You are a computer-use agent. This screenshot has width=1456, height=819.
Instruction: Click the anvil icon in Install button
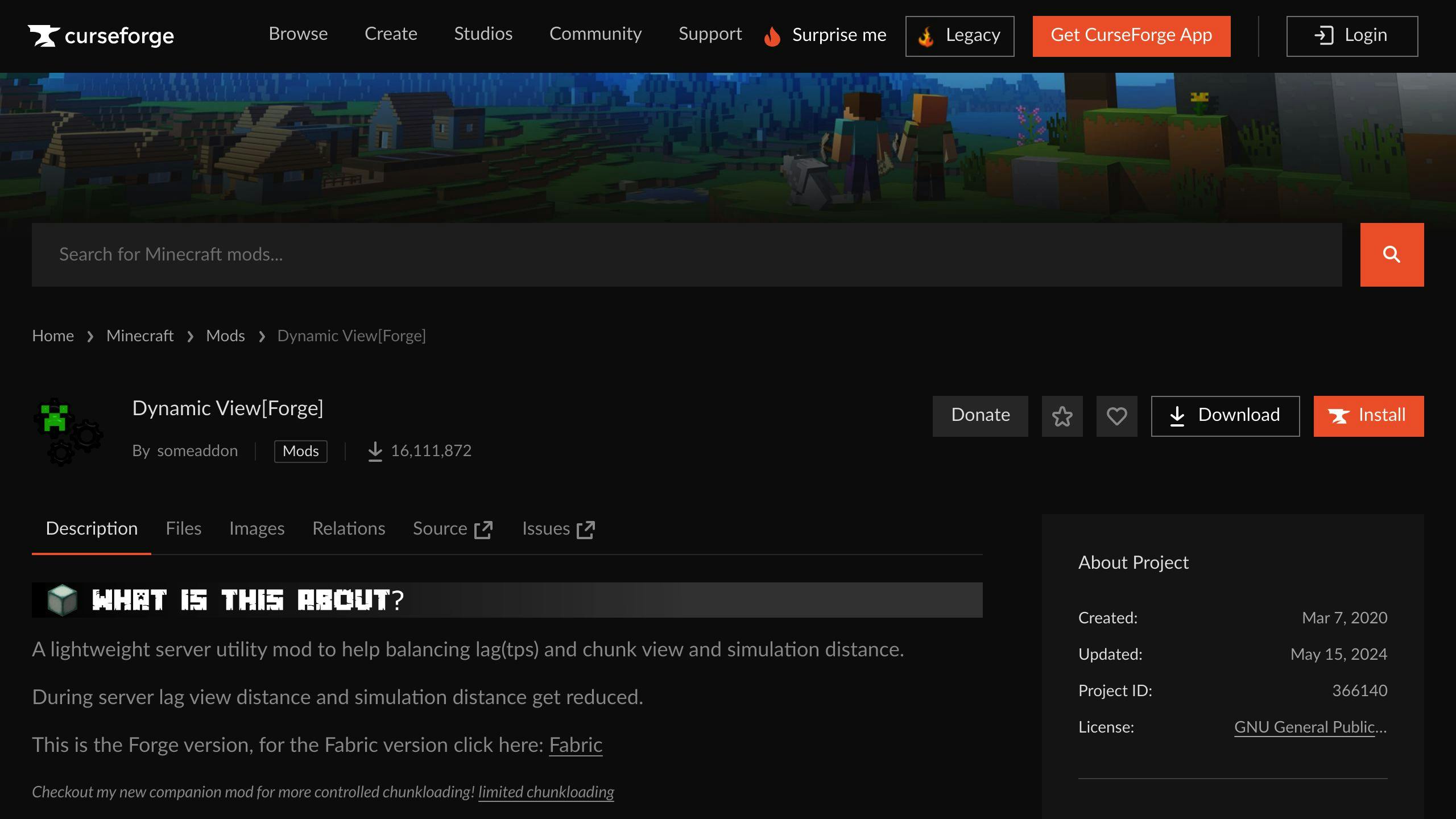tap(1338, 416)
